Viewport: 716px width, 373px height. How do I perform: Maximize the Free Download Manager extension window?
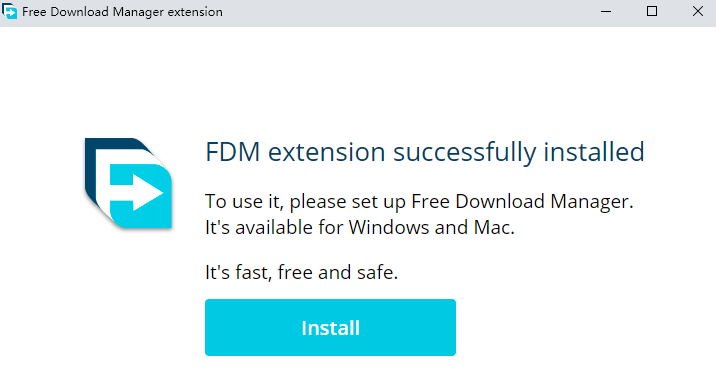652,11
